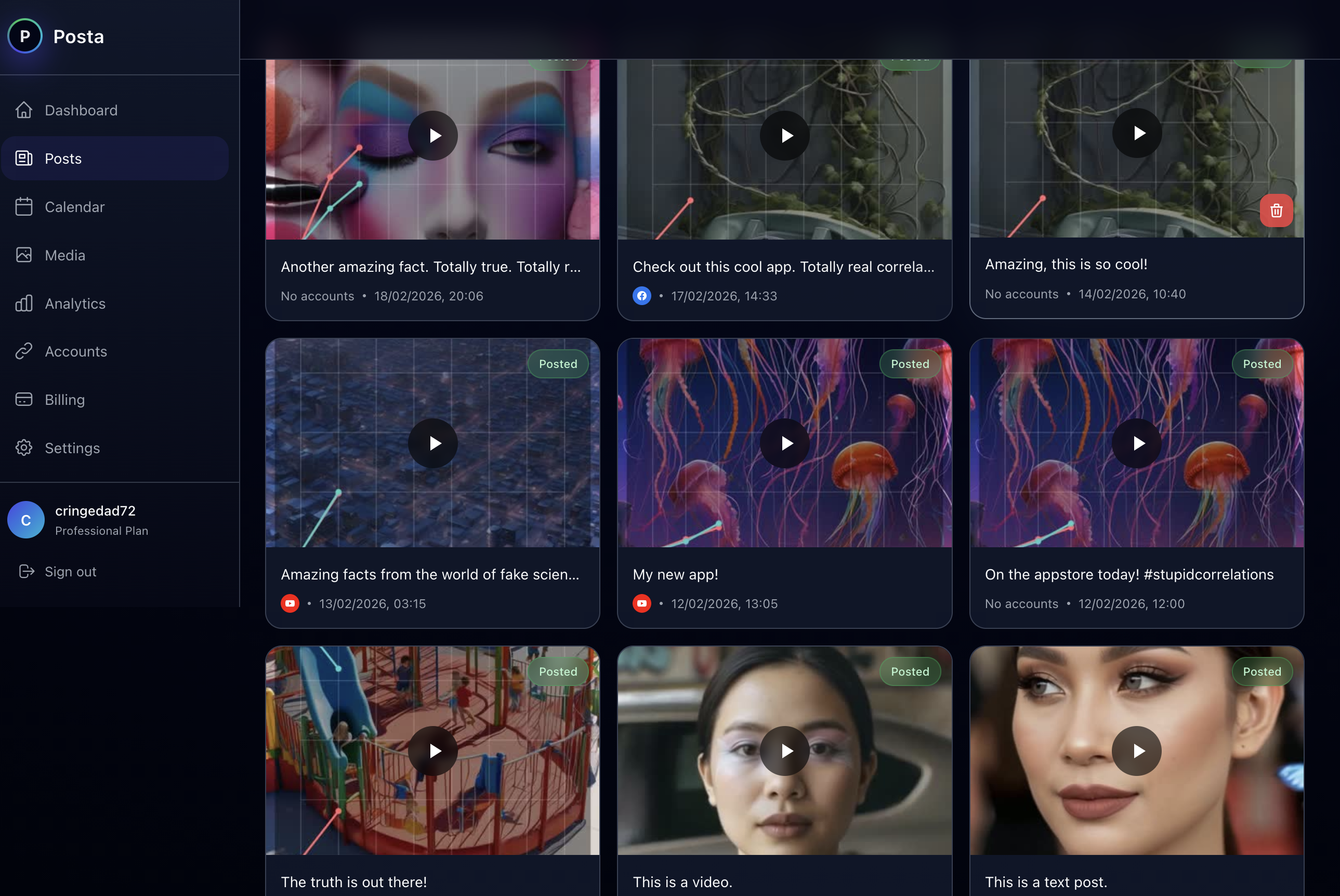Click the Media image icon

pyautogui.click(x=24, y=255)
